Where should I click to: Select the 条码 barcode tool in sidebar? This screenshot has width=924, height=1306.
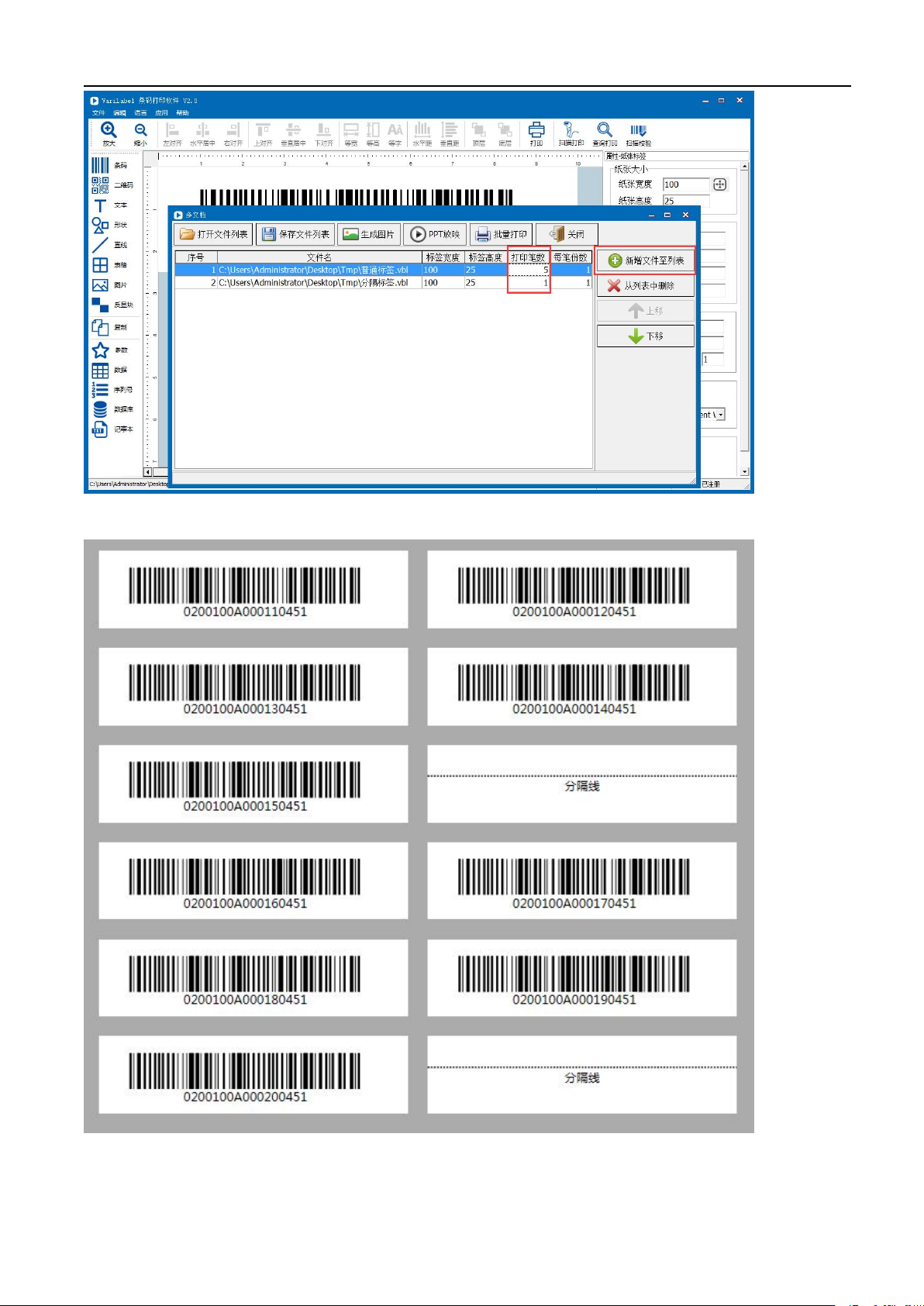click(x=100, y=165)
